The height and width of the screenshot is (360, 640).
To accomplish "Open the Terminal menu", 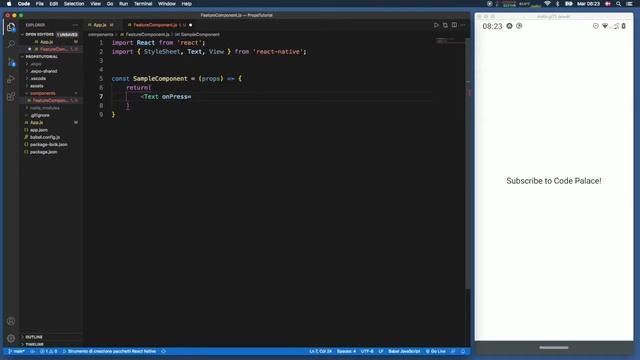I will (143, 4).
